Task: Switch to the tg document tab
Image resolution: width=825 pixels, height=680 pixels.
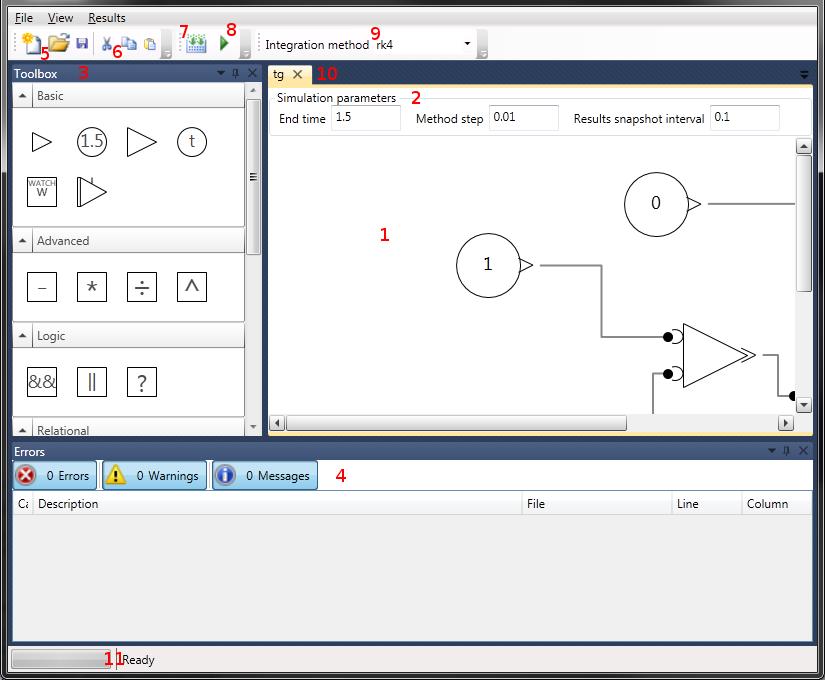Action: coord(279,74)
